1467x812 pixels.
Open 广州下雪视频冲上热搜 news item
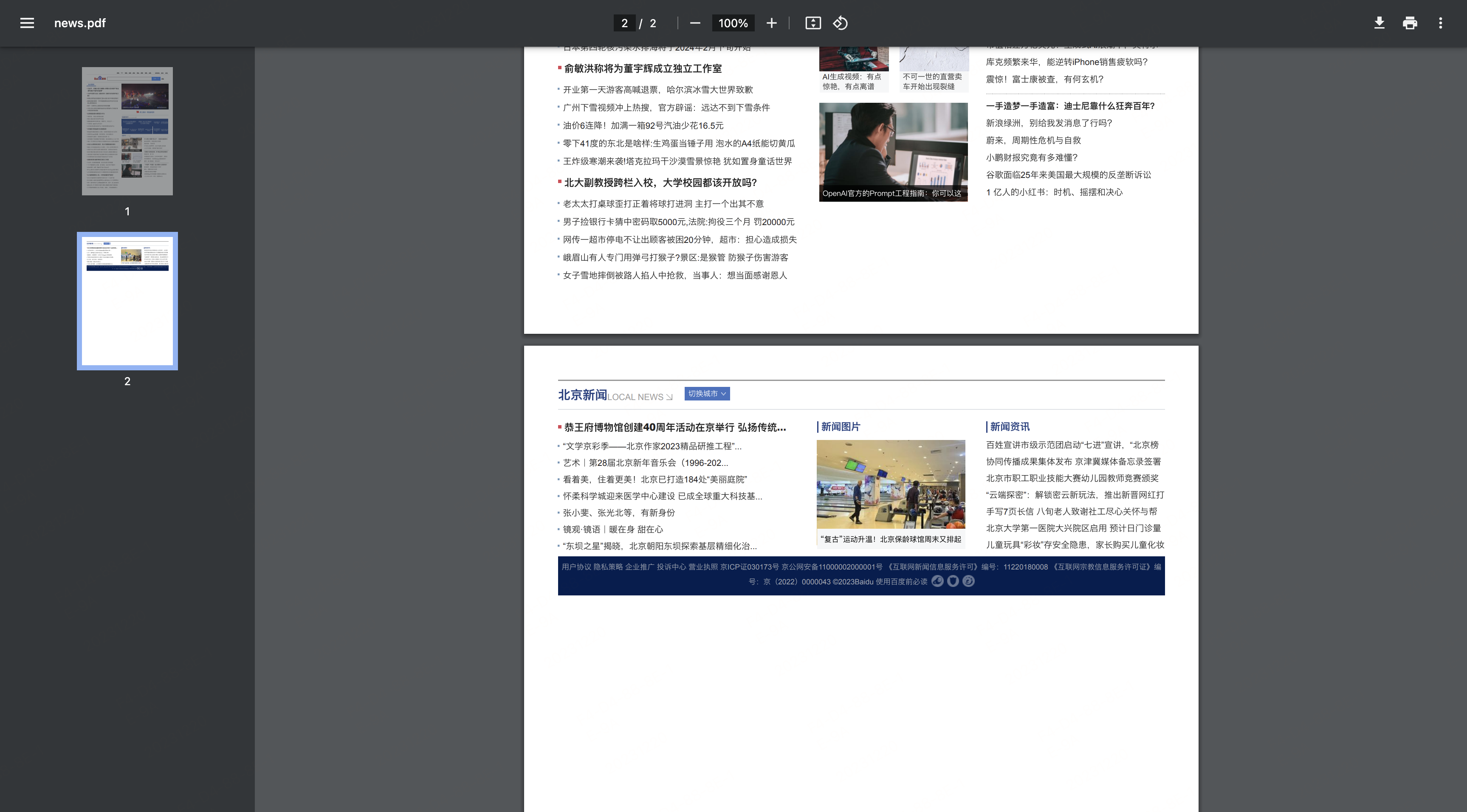[x=666, y=107]
